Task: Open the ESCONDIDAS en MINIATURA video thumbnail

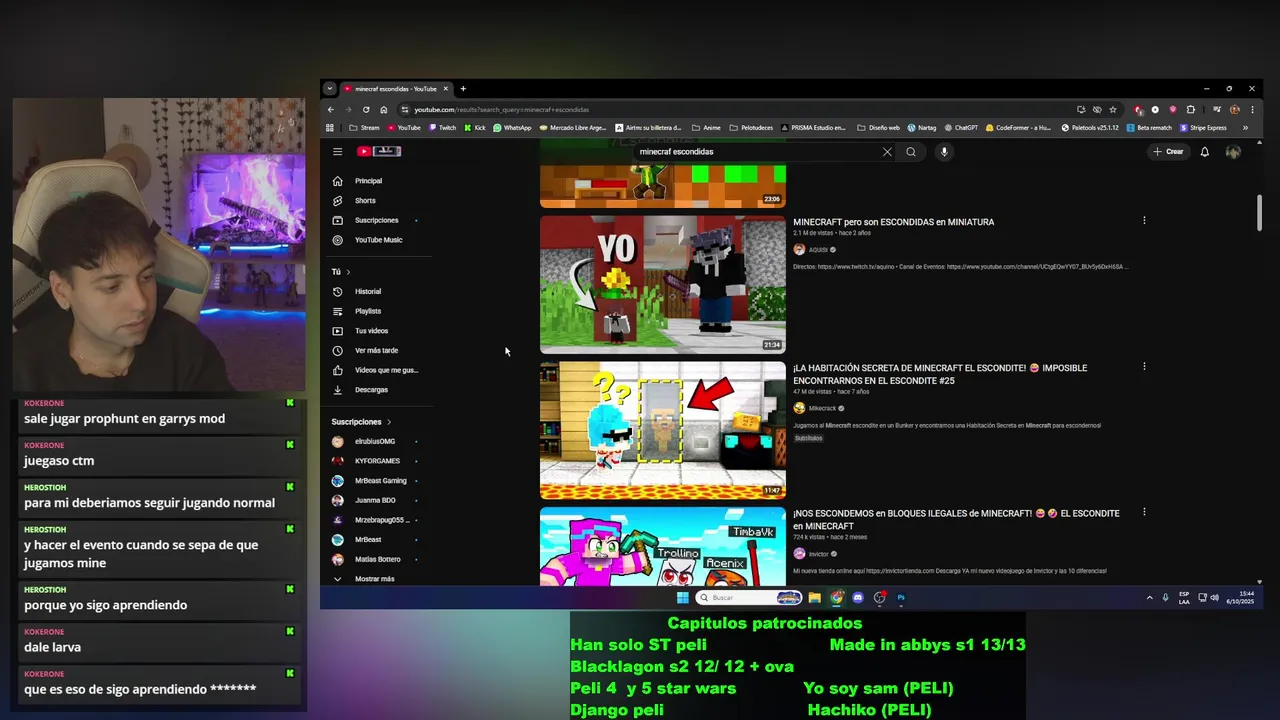Action: [663, 284]
